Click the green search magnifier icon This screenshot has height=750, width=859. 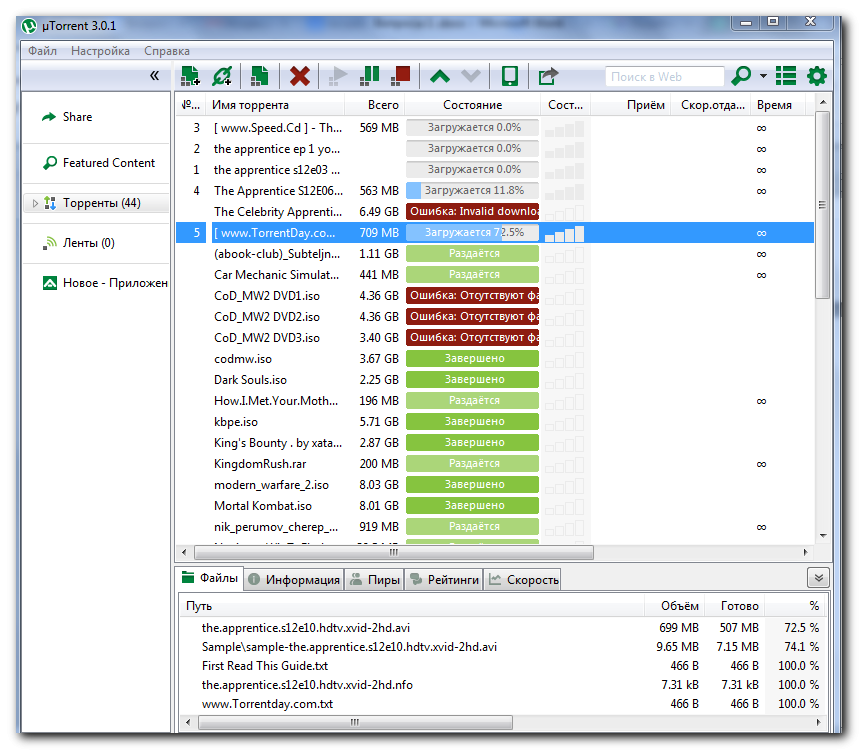(741, 76)
